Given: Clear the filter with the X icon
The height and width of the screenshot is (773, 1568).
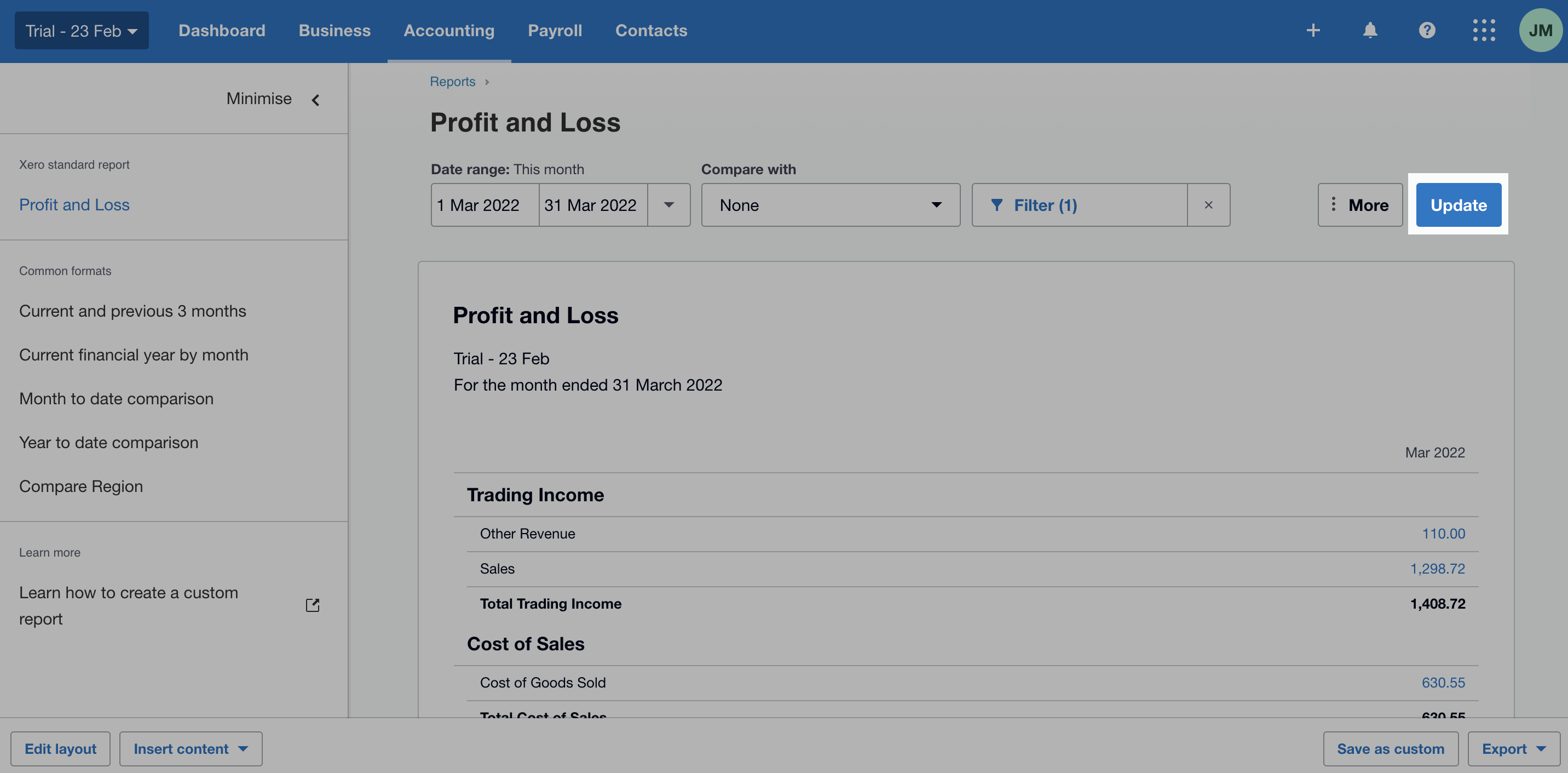Looking at the screenshot, I should coord(1208,205).
